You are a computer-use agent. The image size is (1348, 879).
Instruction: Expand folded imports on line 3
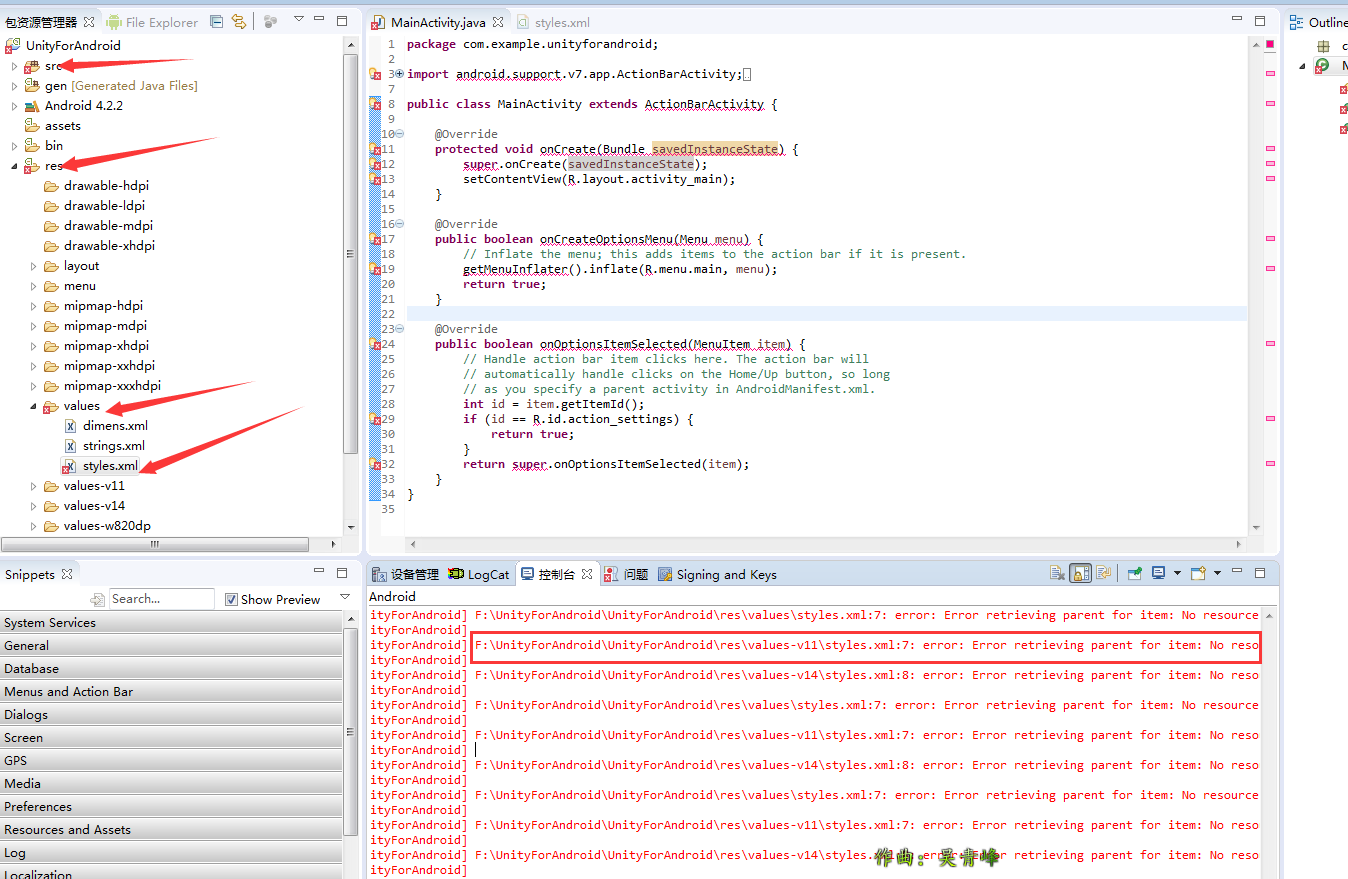pyautogui.click(x=400, y=74)
